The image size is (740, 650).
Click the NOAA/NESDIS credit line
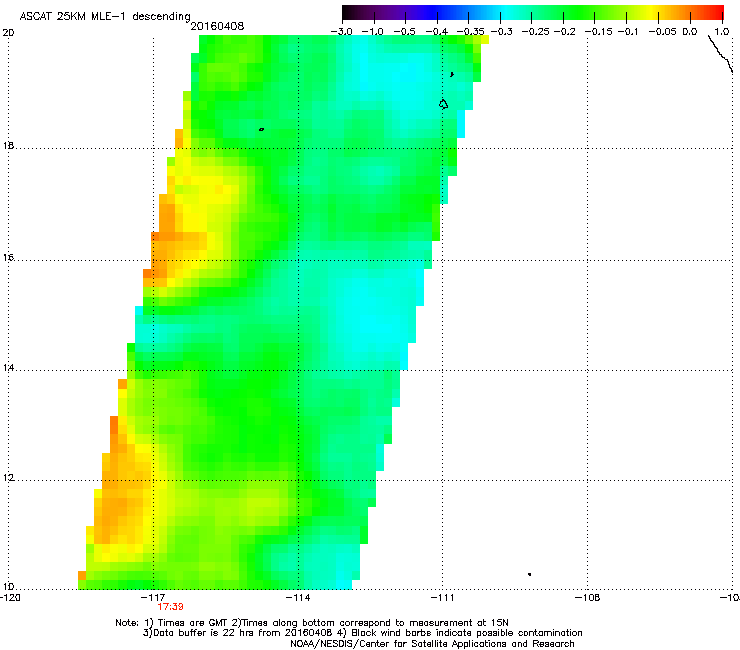(x=432, y=644)
